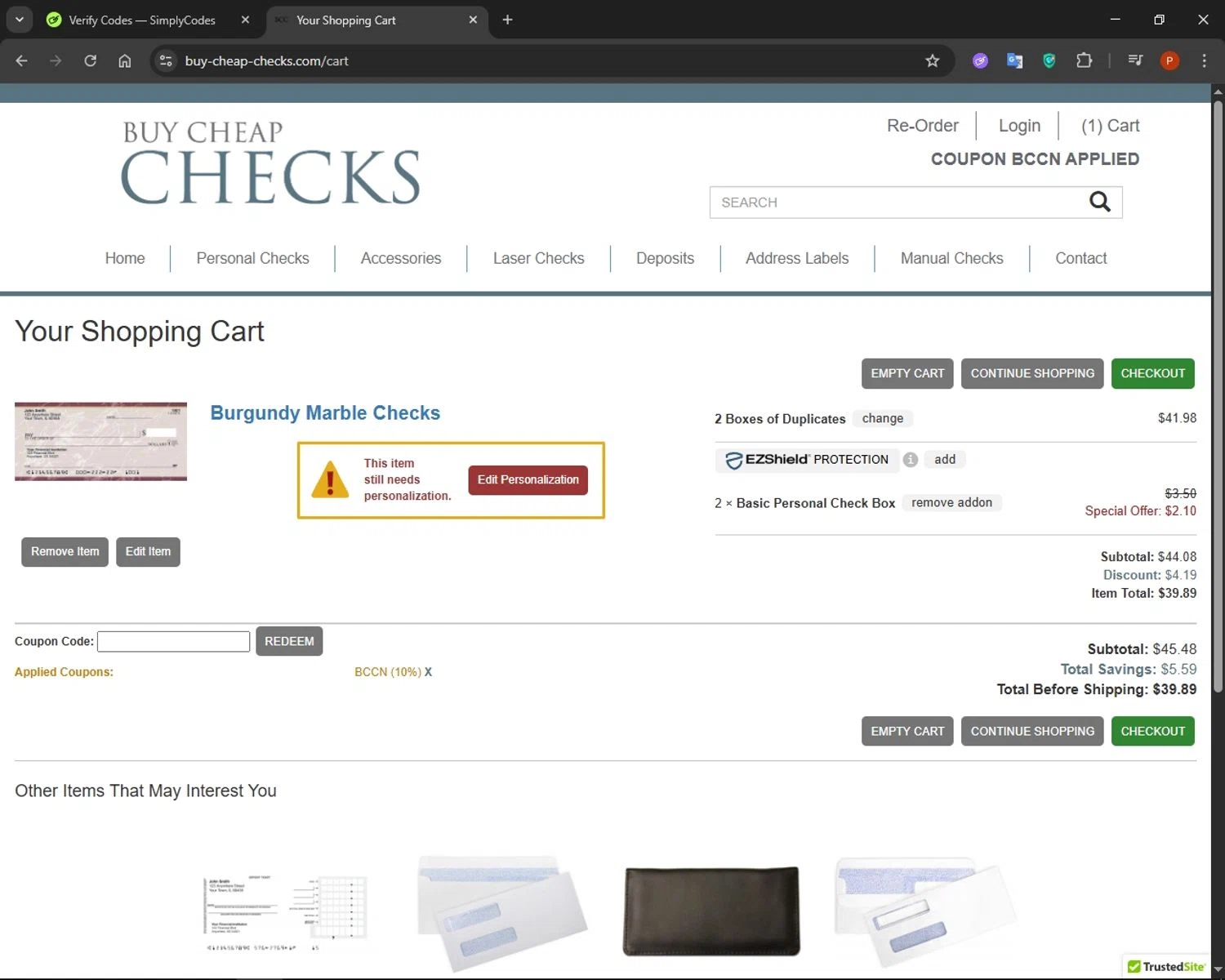Open Manual Checks menu item
1225x980 pixels.
(951, 258)
